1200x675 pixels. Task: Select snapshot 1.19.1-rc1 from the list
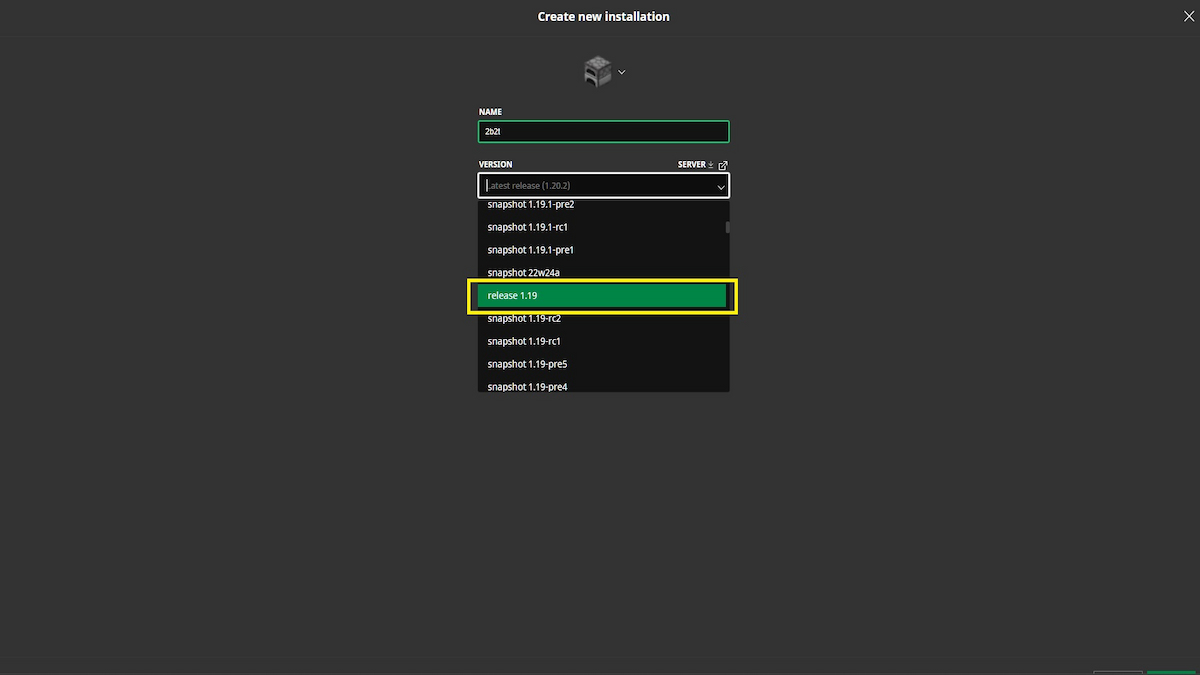[x=603, y=227]
